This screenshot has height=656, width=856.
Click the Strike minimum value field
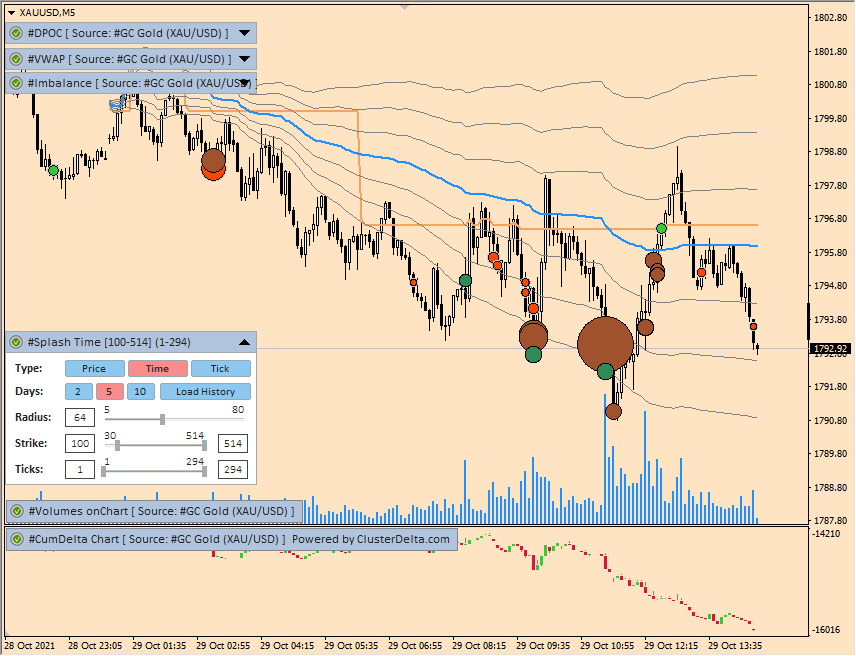click(x=79, y=443)
